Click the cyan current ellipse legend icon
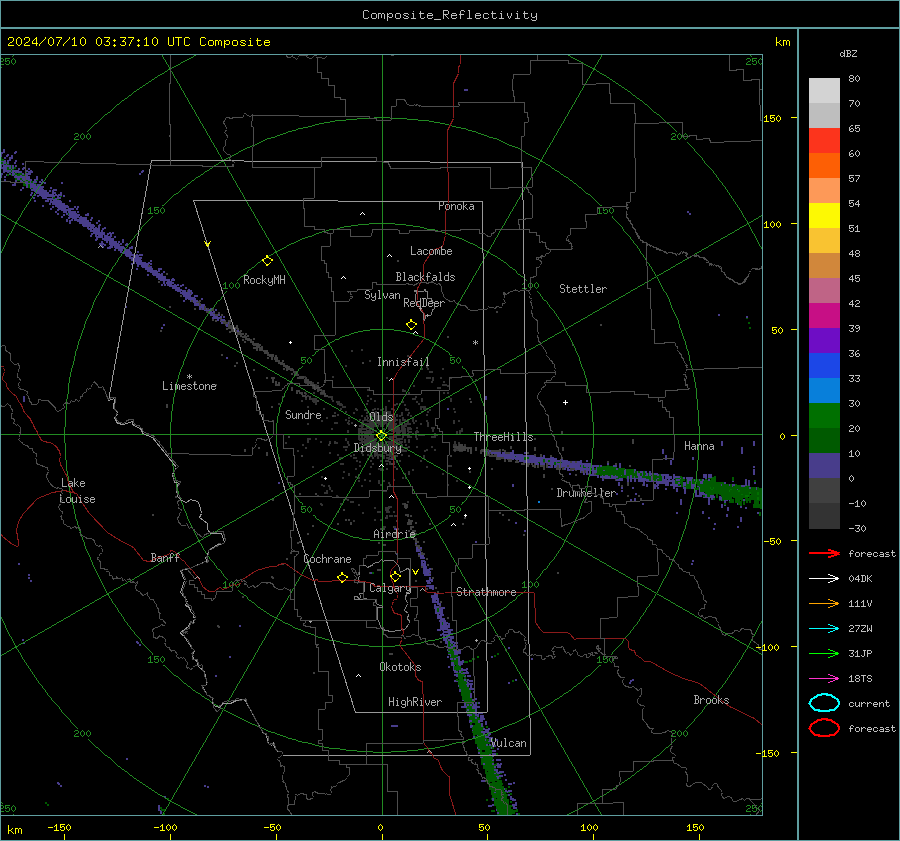The width and height of the screenshot is (900, 841). [x=824, y=703]
